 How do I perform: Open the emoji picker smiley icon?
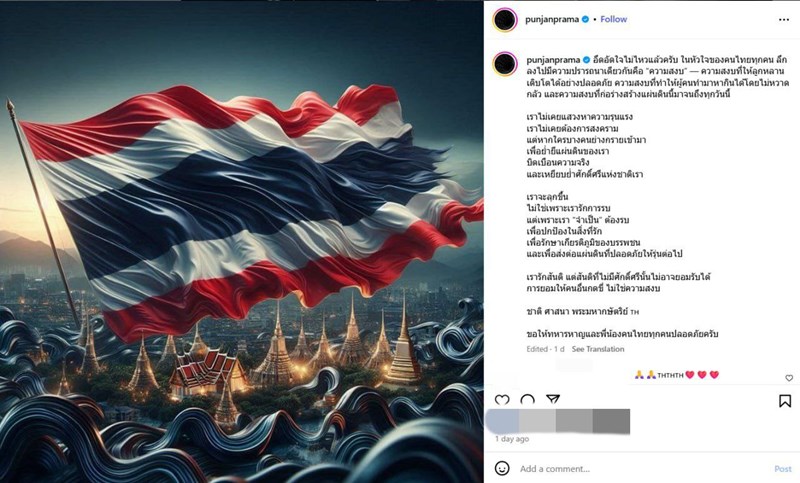[x=502, y=468]
